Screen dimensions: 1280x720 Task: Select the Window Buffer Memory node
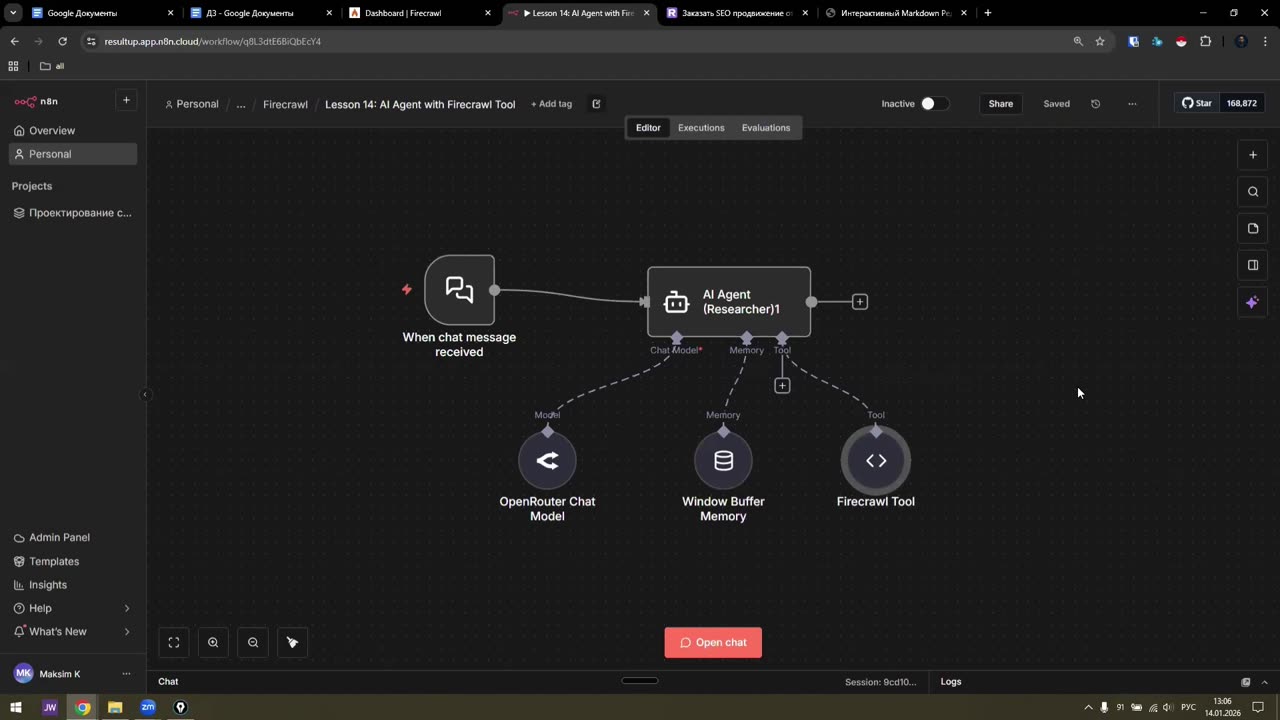[x=723, y=460]
